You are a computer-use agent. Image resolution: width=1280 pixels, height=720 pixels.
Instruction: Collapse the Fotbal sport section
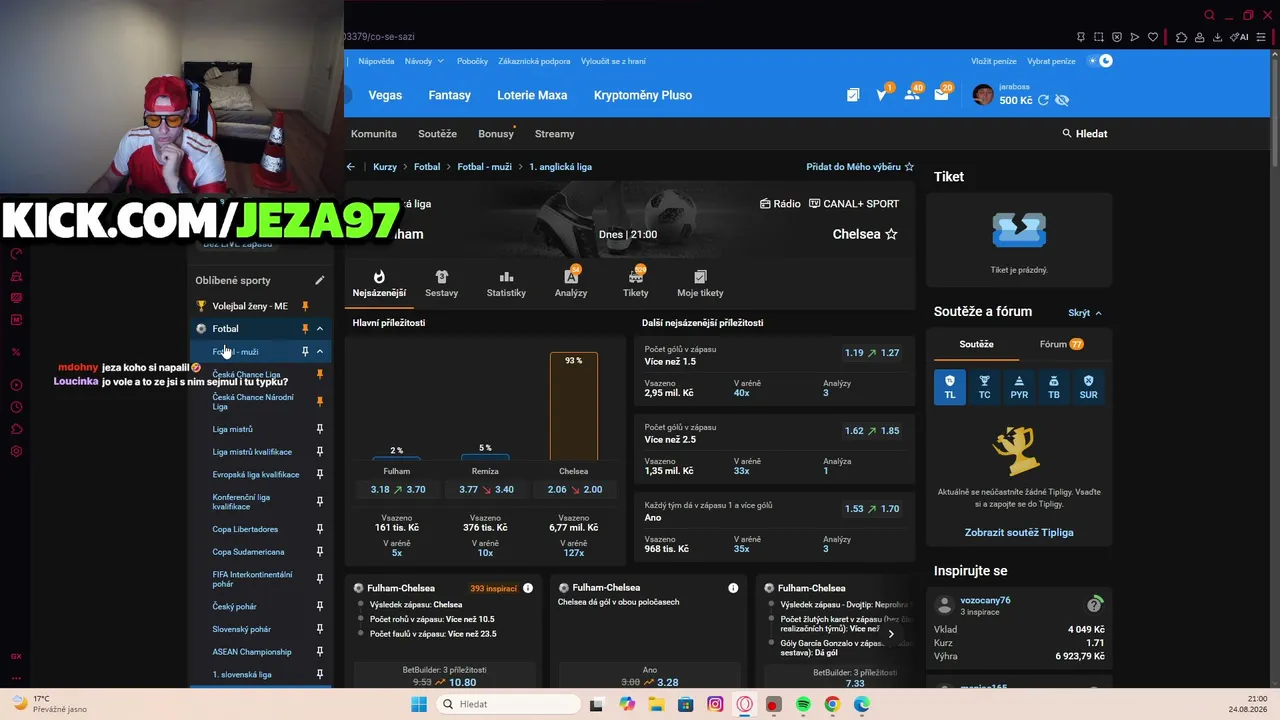pos(320,329)
